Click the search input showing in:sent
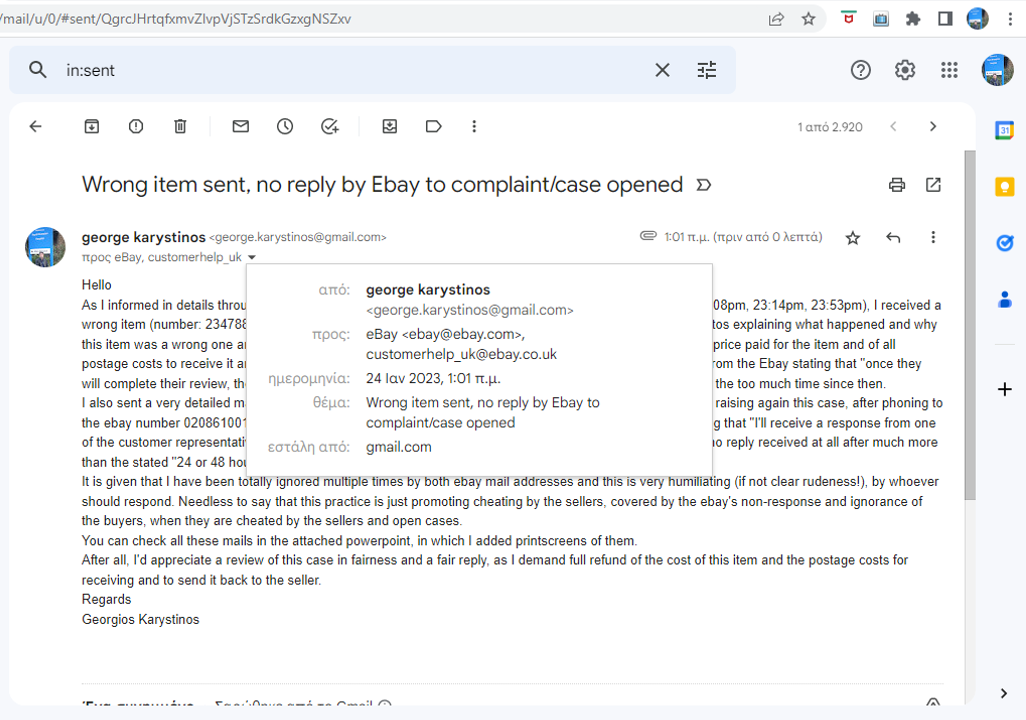Screen dimensions: 1026x720 [300, 70]
